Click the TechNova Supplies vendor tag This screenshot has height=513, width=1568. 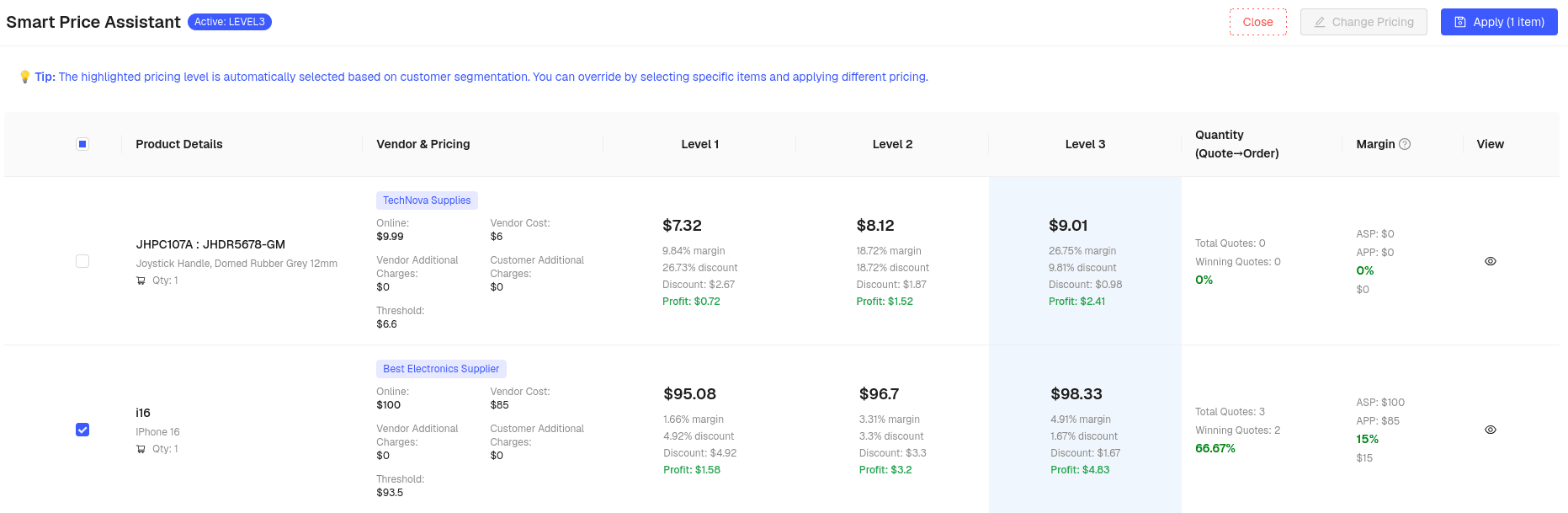pyautogui.click(x=427, y=200)
